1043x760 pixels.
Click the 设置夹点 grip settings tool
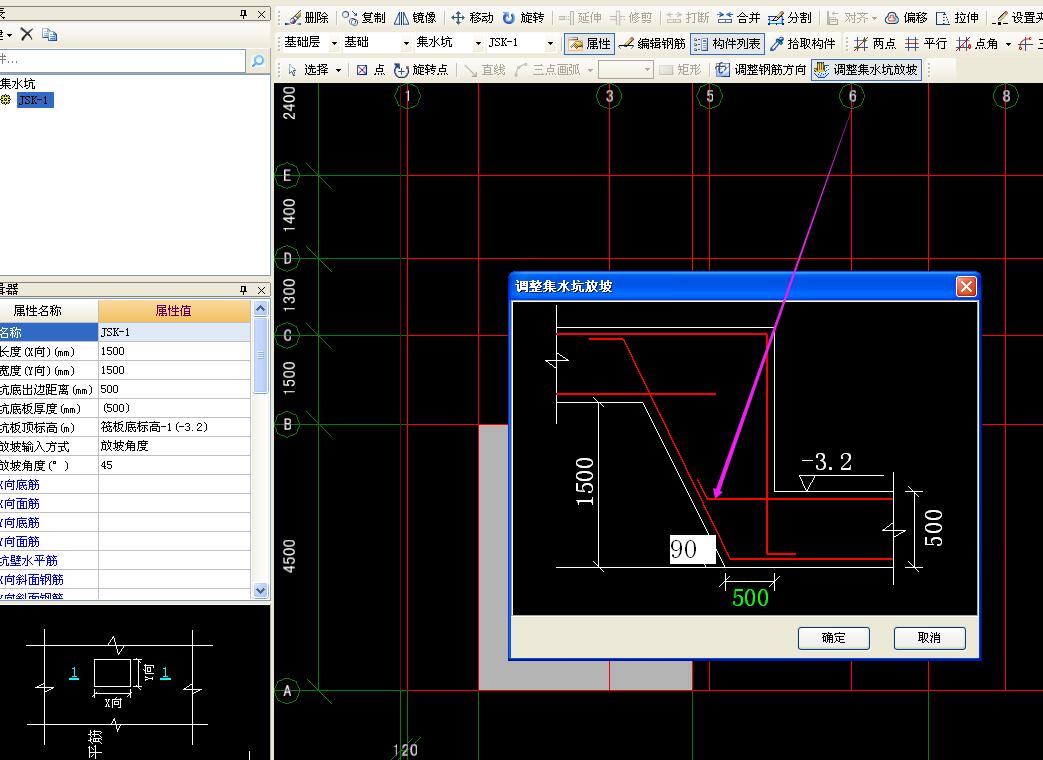pos(1018,18)
